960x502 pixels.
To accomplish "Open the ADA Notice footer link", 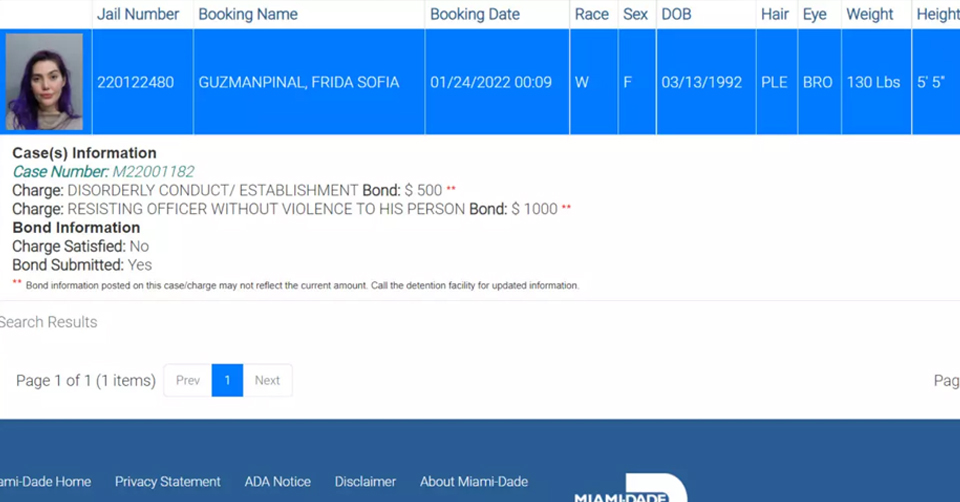I will coord(277,481).
